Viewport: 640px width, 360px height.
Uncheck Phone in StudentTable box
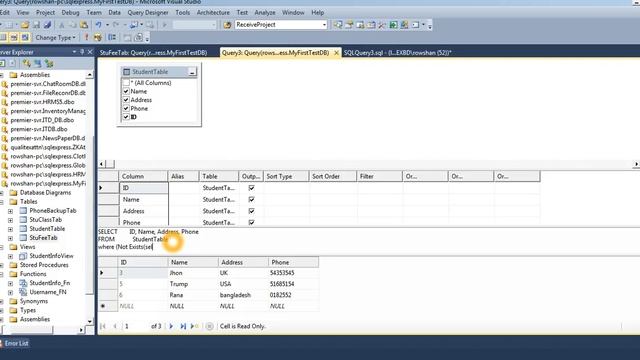click(126, 109)
